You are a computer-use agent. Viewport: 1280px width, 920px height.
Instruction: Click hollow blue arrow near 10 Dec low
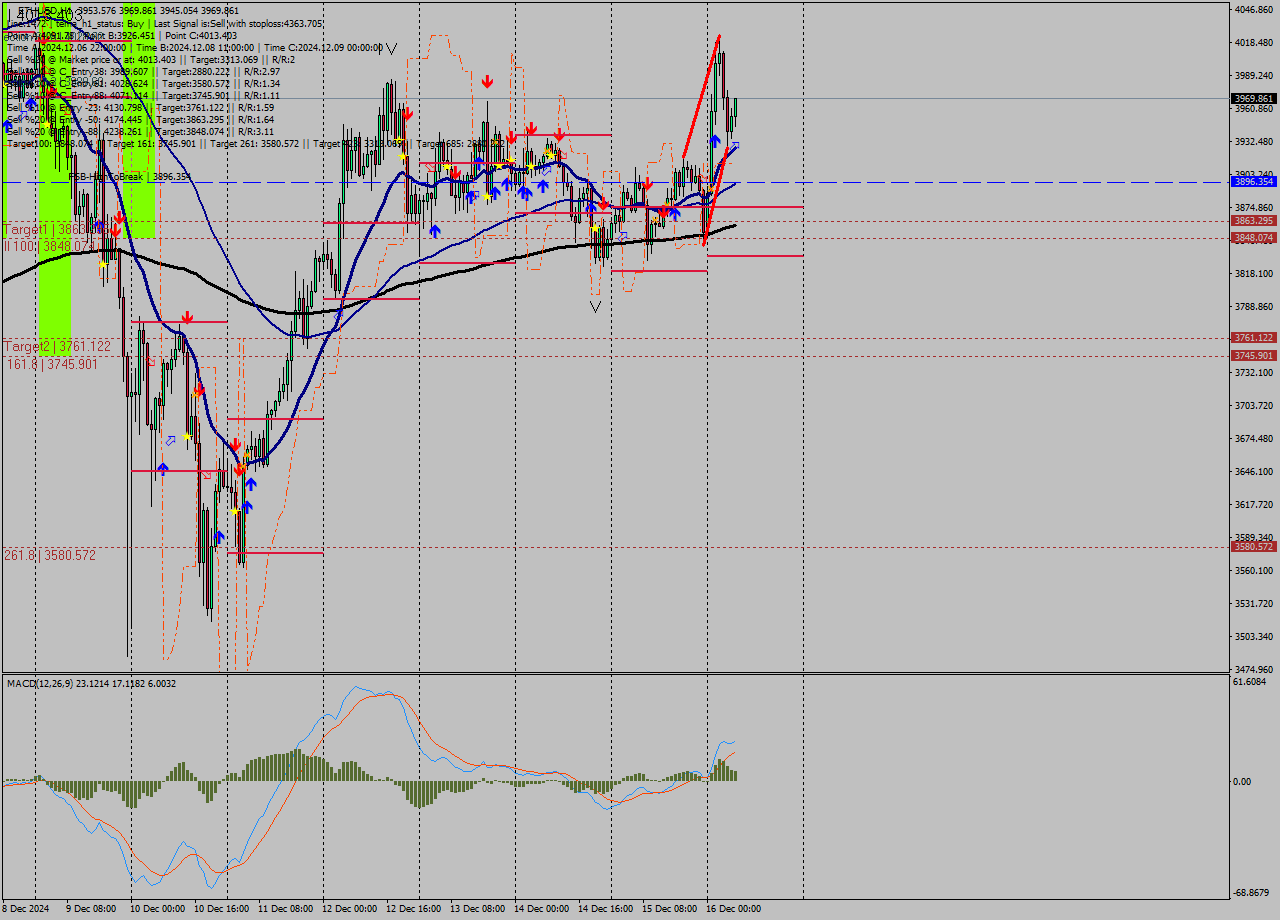pyautogui.click(x=171, y=440)
